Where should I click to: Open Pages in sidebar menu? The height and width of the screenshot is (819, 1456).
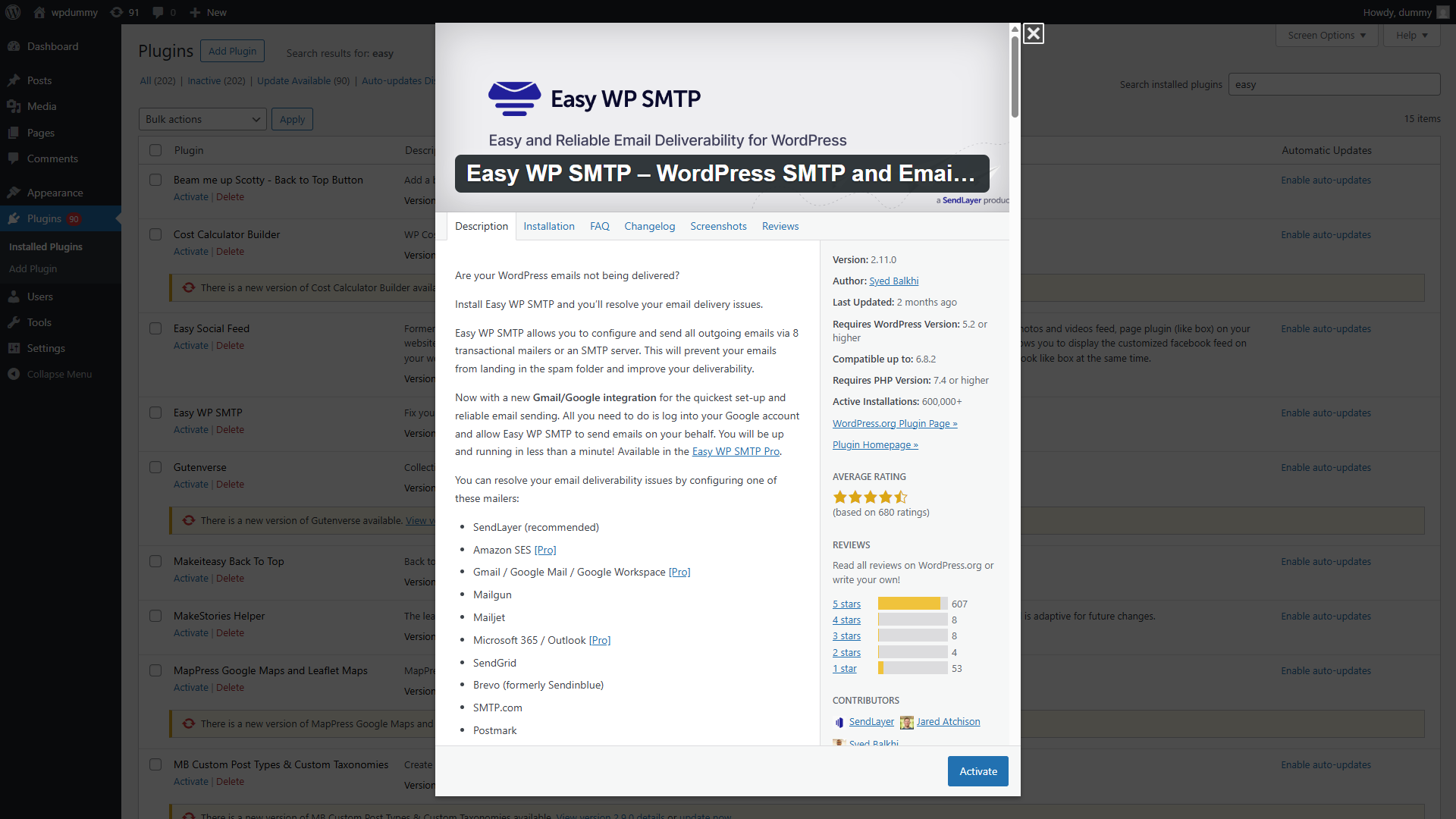coord(61,133)
